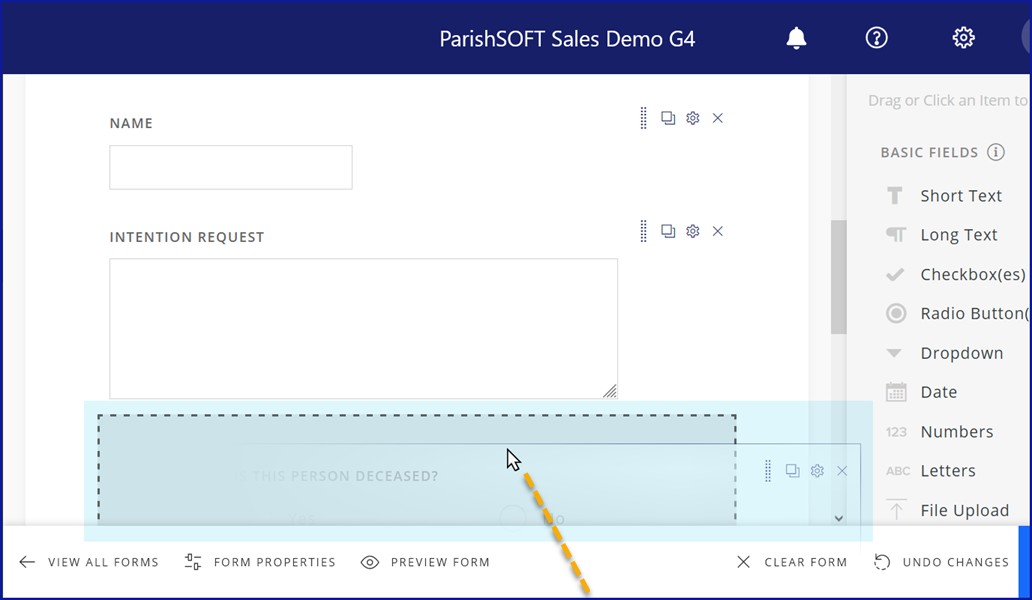Screen dimensions: 1032x600
Task: Click the Name field drag handle
Action: tap(643, 118)
